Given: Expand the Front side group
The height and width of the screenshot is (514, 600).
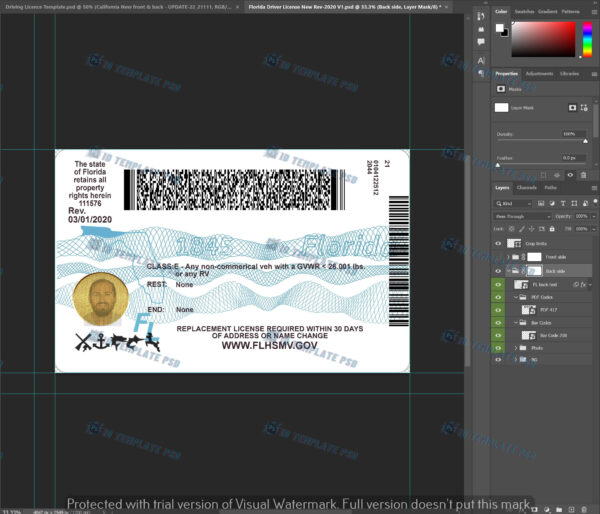Looking at the screenshot, I should 508,257.
